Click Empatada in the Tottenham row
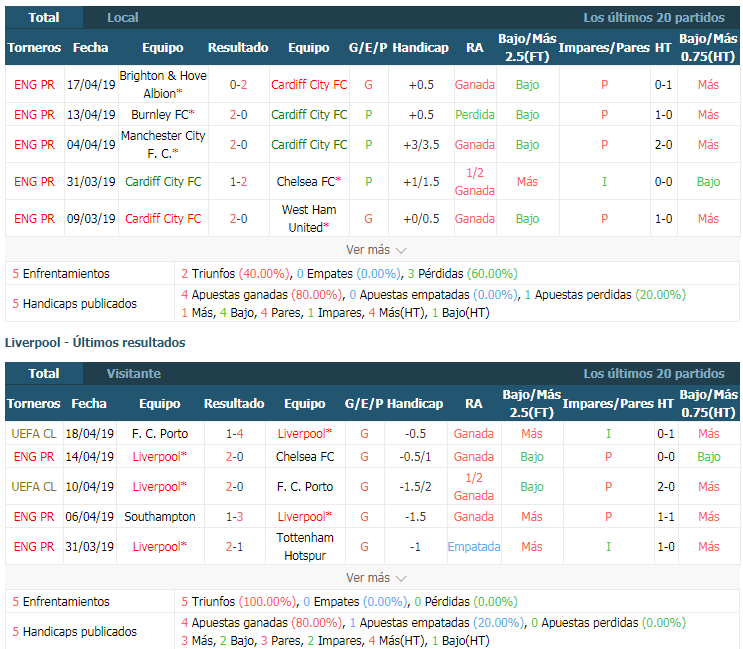 point(474,546)
